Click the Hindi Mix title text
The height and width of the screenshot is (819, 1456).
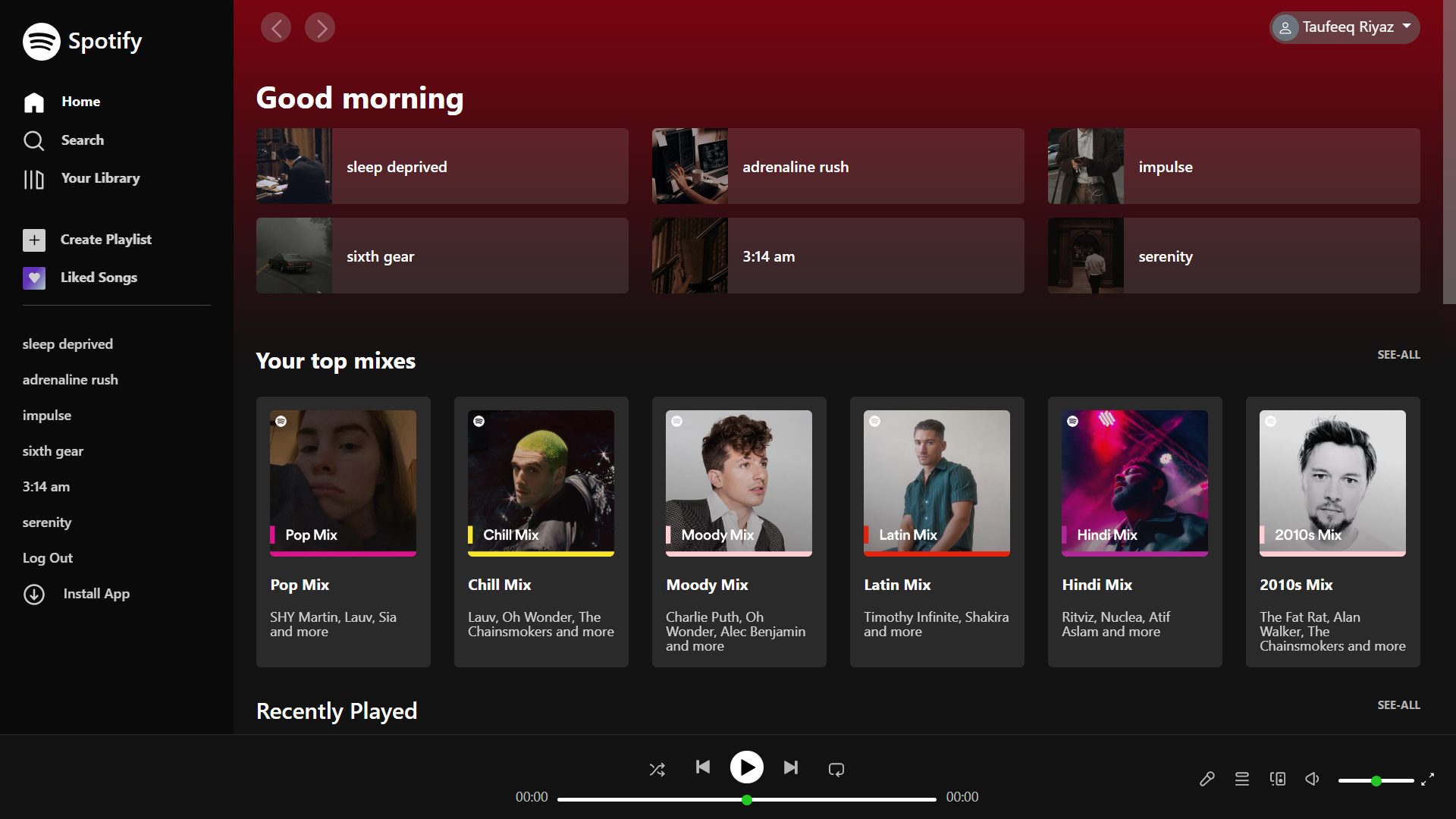tap(1097, 585)
